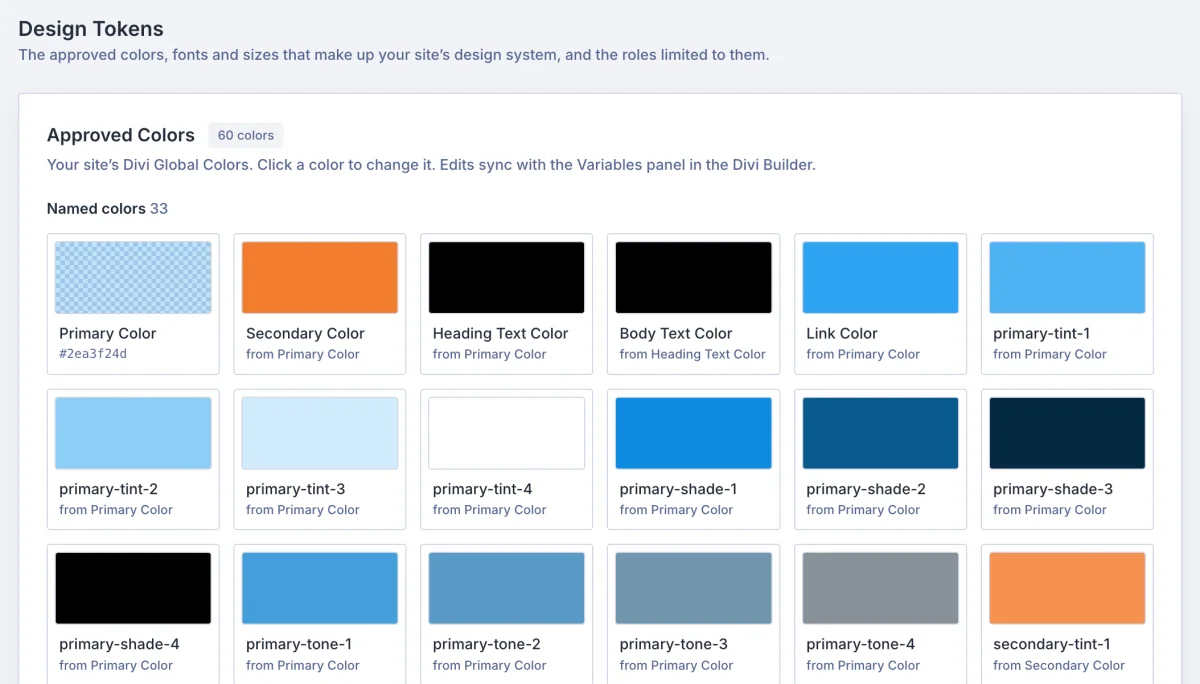Click the Link Color blue swatch

(880, 278)
